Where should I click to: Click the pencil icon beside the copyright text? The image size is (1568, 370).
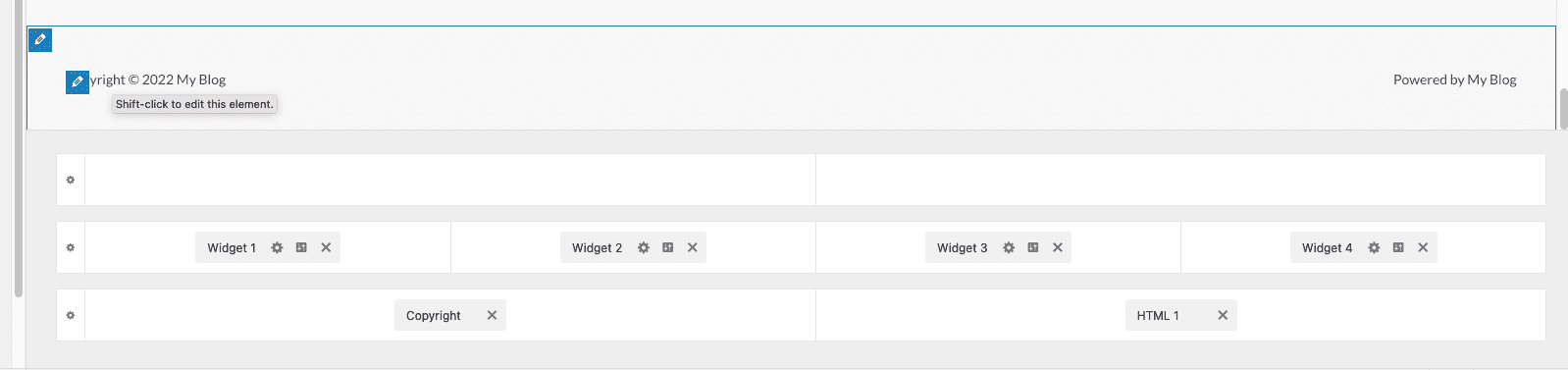pyautogui.click(x=78, y=82)
